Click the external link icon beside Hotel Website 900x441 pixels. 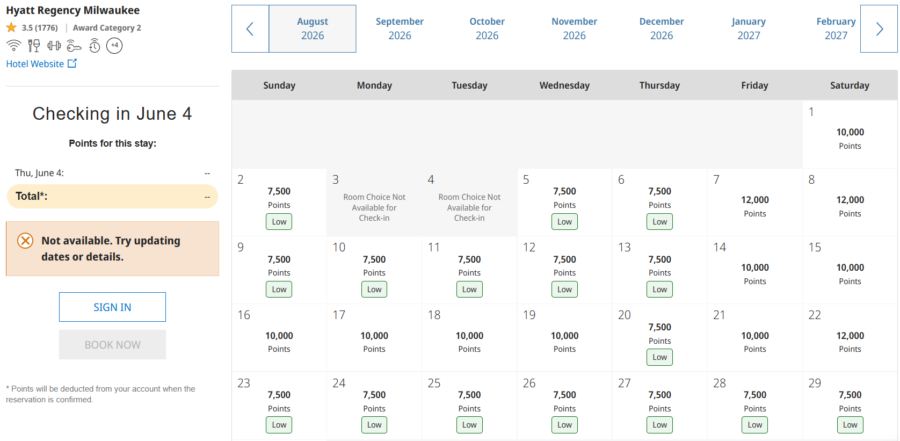[x=72, y=64]
